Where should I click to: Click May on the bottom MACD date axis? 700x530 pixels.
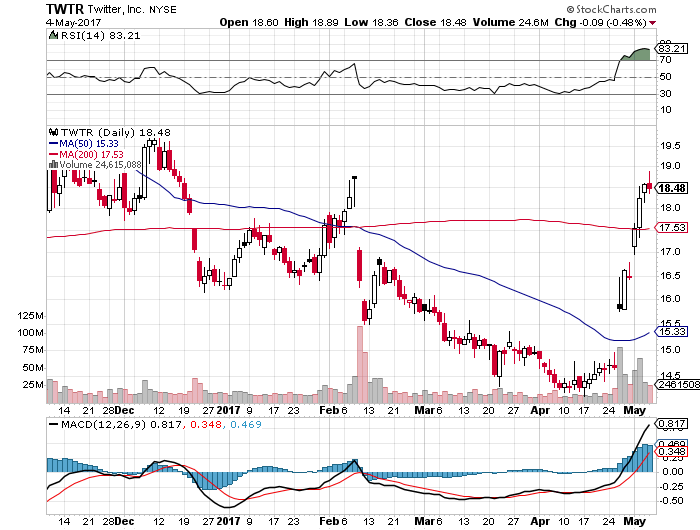click(x=634, y=522)
